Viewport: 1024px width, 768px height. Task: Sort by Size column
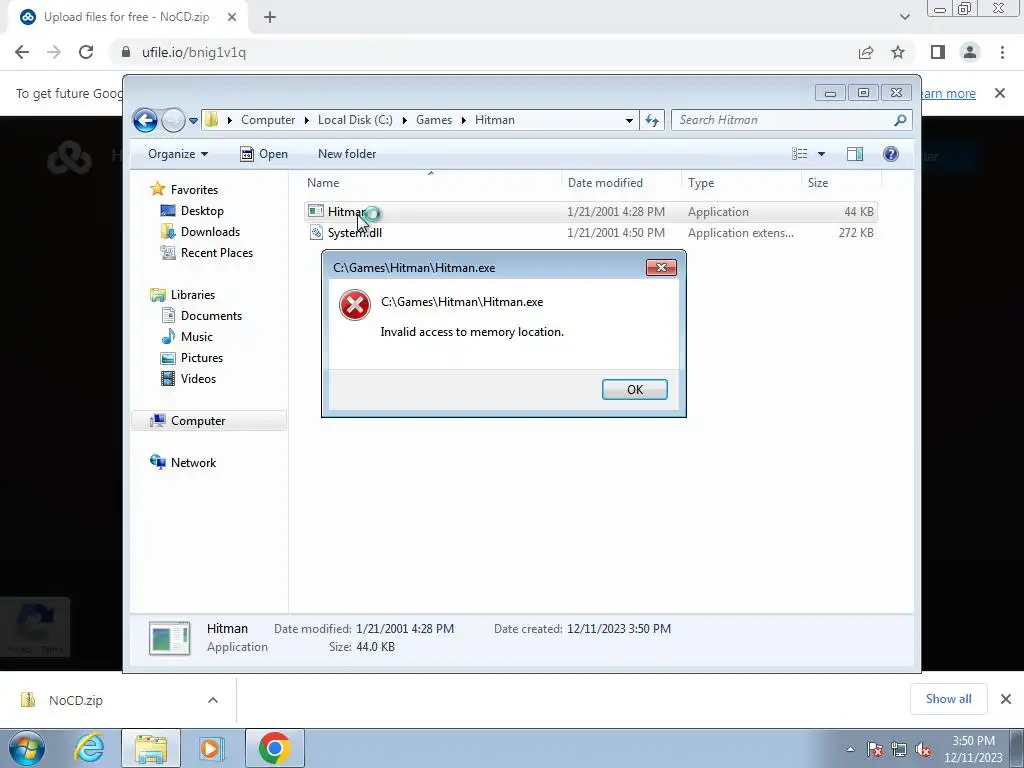click(841, 183)
